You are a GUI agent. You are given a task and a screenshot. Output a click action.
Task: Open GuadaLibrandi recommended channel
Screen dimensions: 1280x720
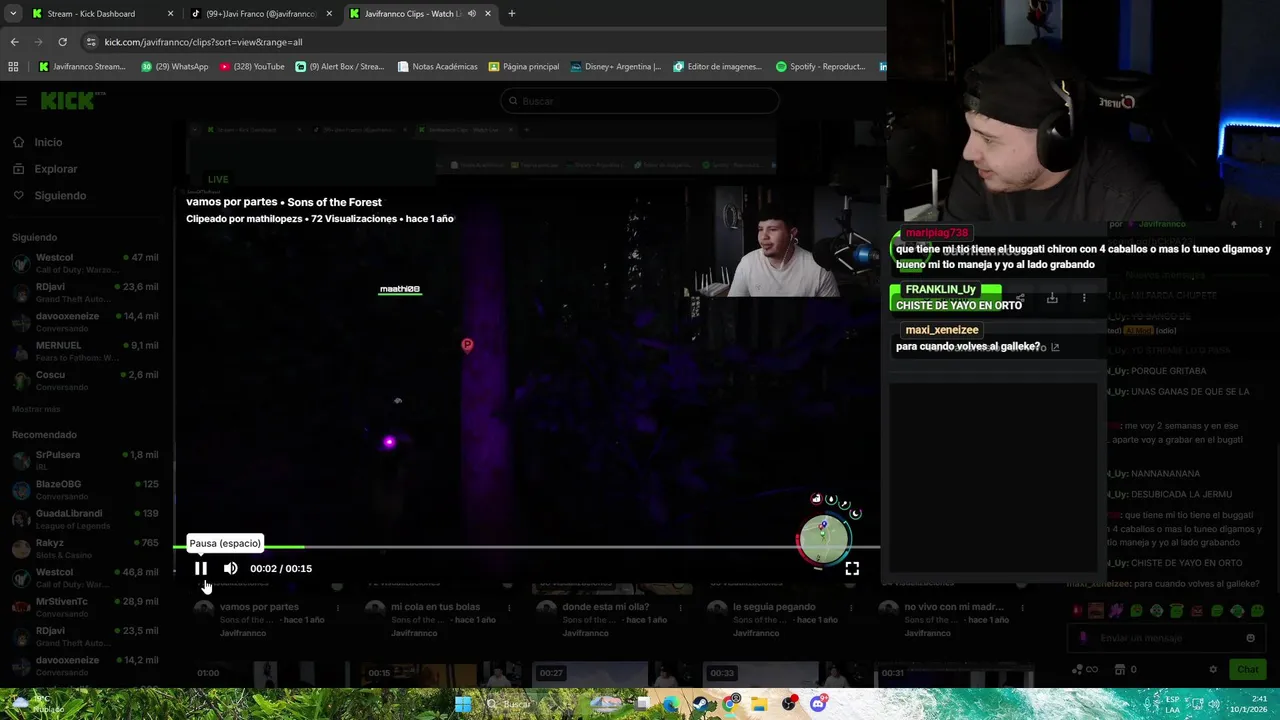tap(85, 518)
